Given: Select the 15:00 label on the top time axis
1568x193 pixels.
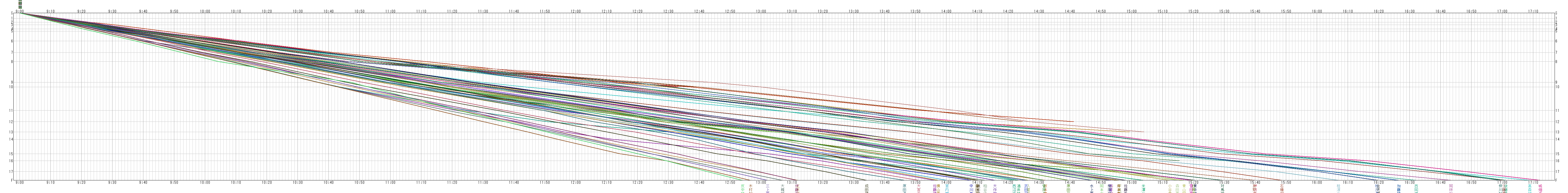Looking at the screenshot, I should coord(1131,11).
